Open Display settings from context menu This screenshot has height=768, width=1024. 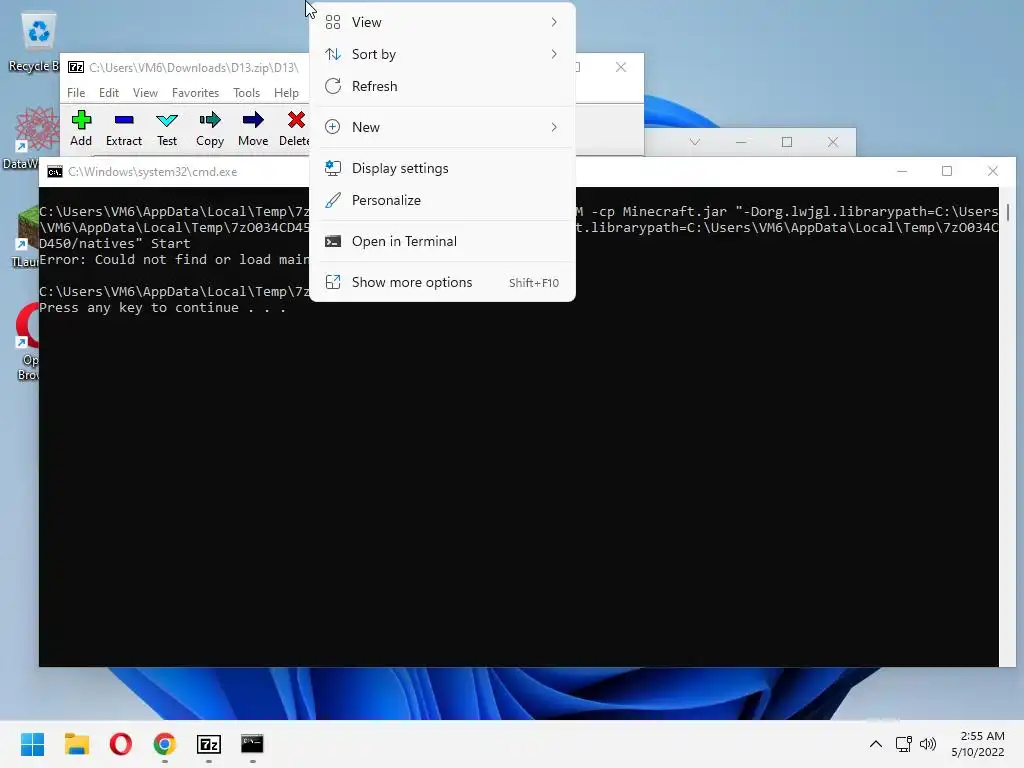pos(442,168)
